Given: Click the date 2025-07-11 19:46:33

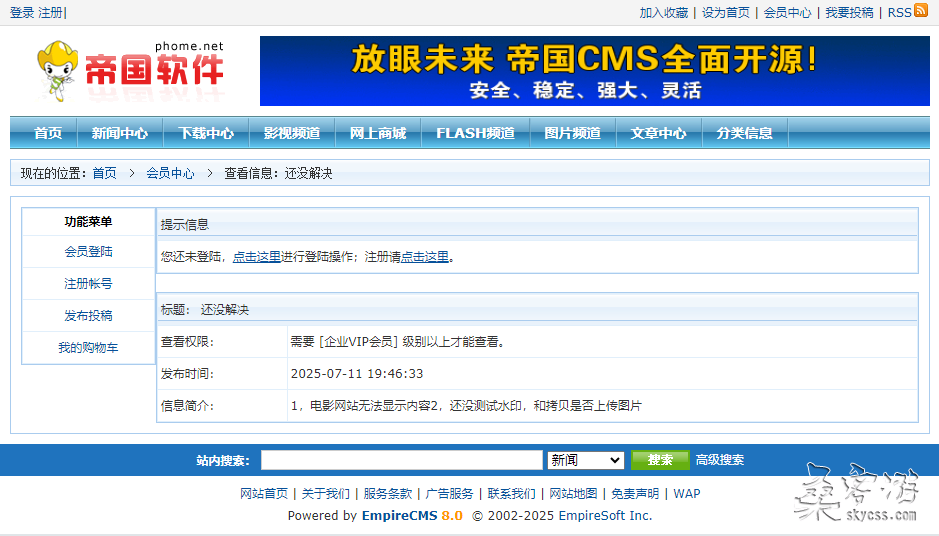Looking at the screenshot, I should [357, 374].
